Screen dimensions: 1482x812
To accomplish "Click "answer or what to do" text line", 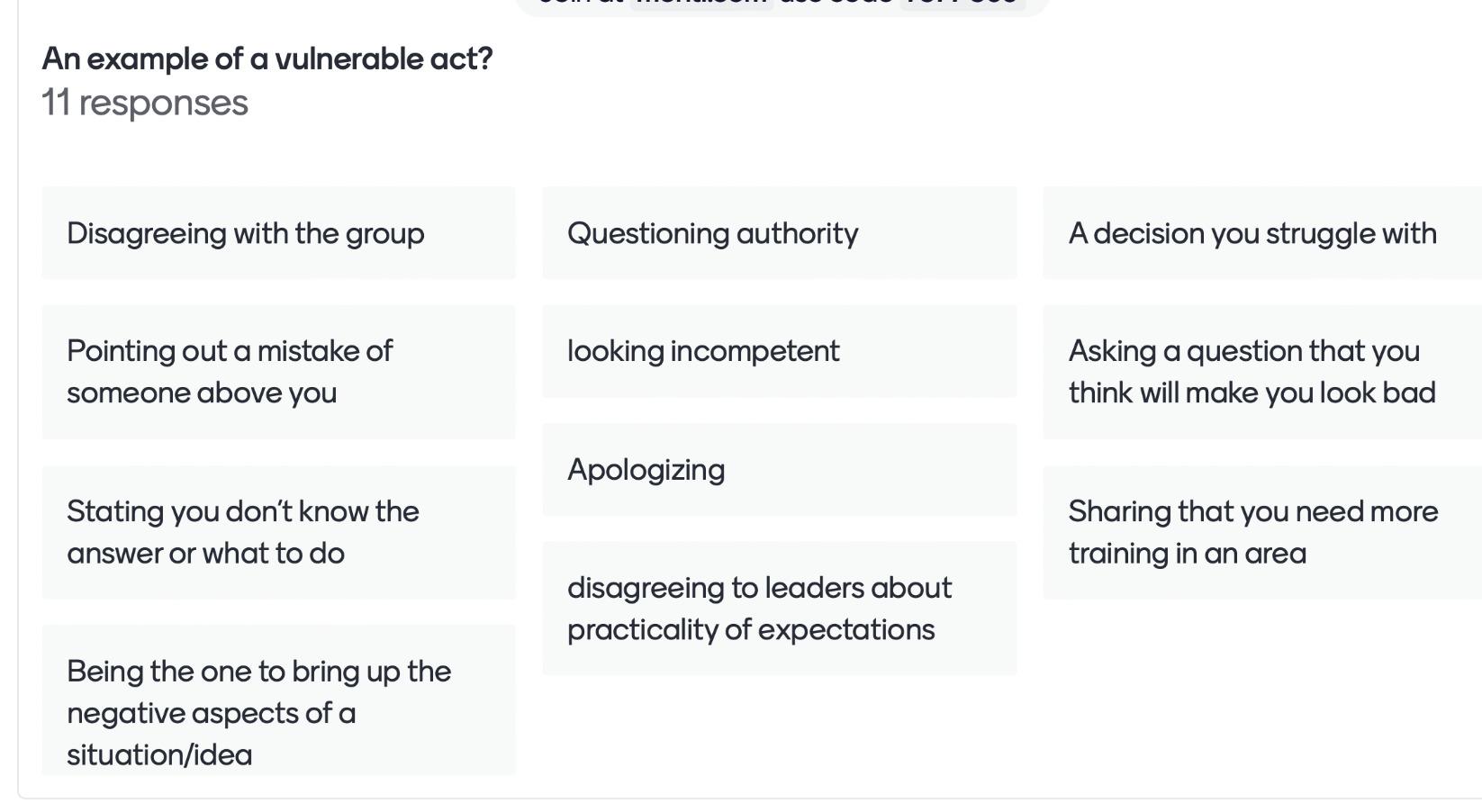I will point(205,554).
